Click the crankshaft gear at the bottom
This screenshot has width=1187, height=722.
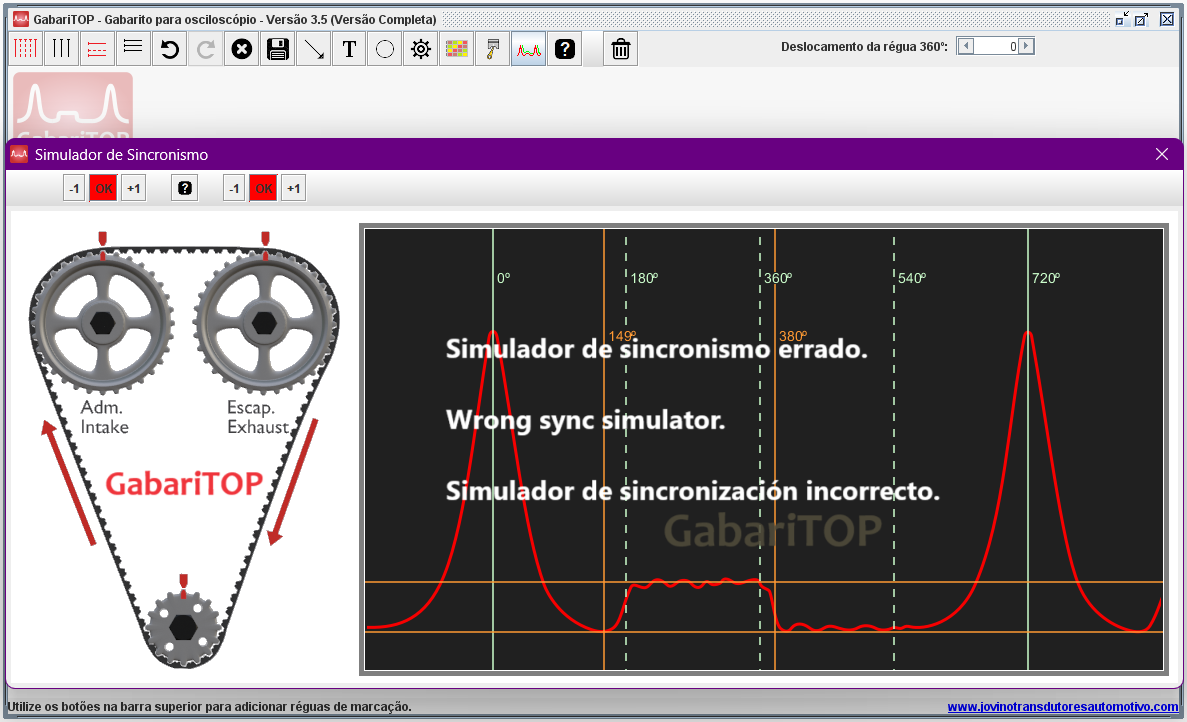click(x=183, y=627)
